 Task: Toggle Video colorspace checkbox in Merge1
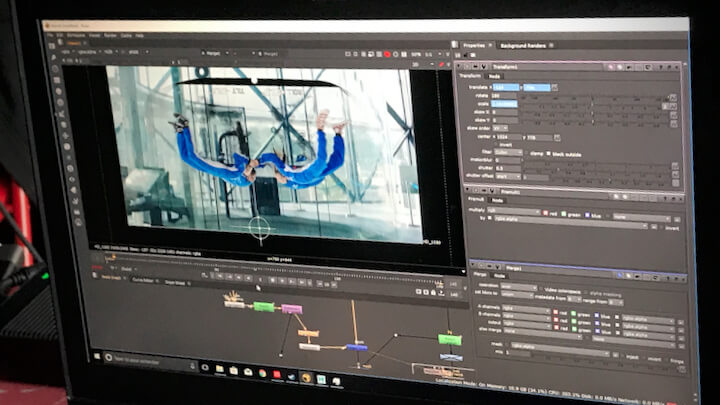point(541,289)
